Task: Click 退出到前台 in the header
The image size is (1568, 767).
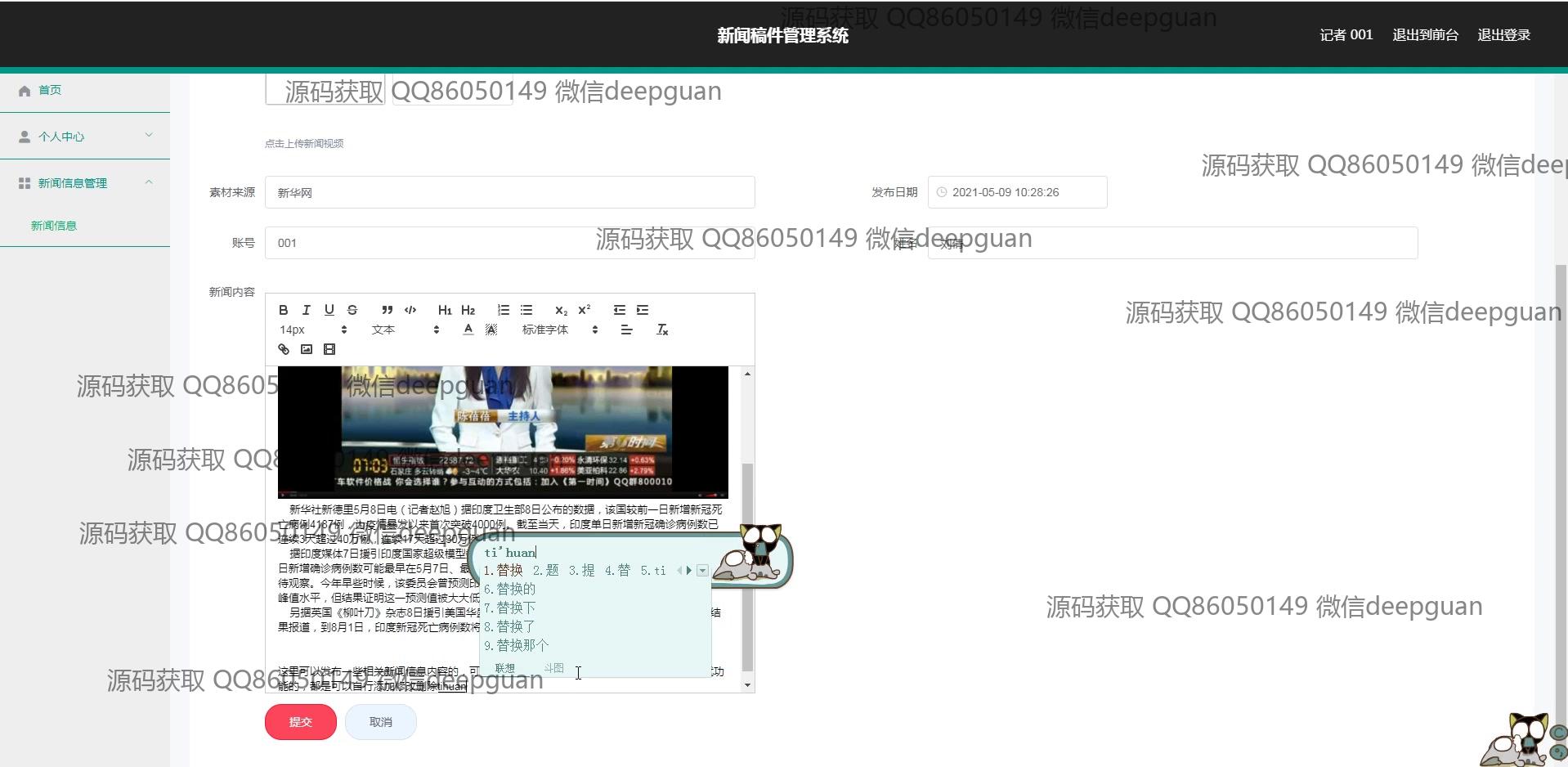Action: [1425, 35]
